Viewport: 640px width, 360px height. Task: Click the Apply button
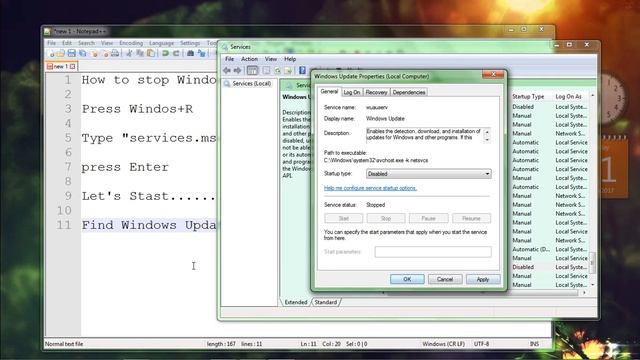pyautogui.click(x=483, y=279)
